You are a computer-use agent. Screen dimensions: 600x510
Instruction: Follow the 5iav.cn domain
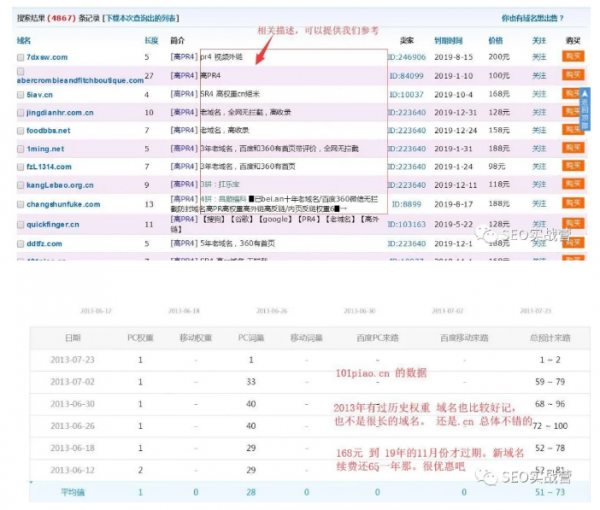point(539,94)
